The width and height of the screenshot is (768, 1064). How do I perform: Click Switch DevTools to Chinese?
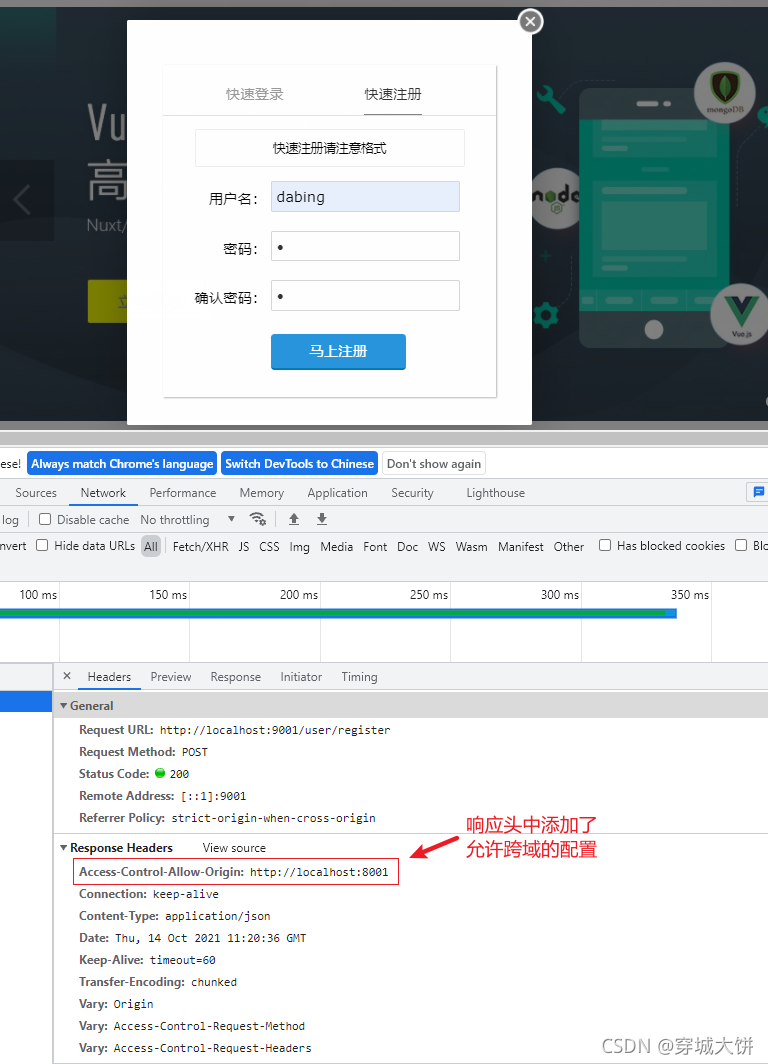(299, 463)
